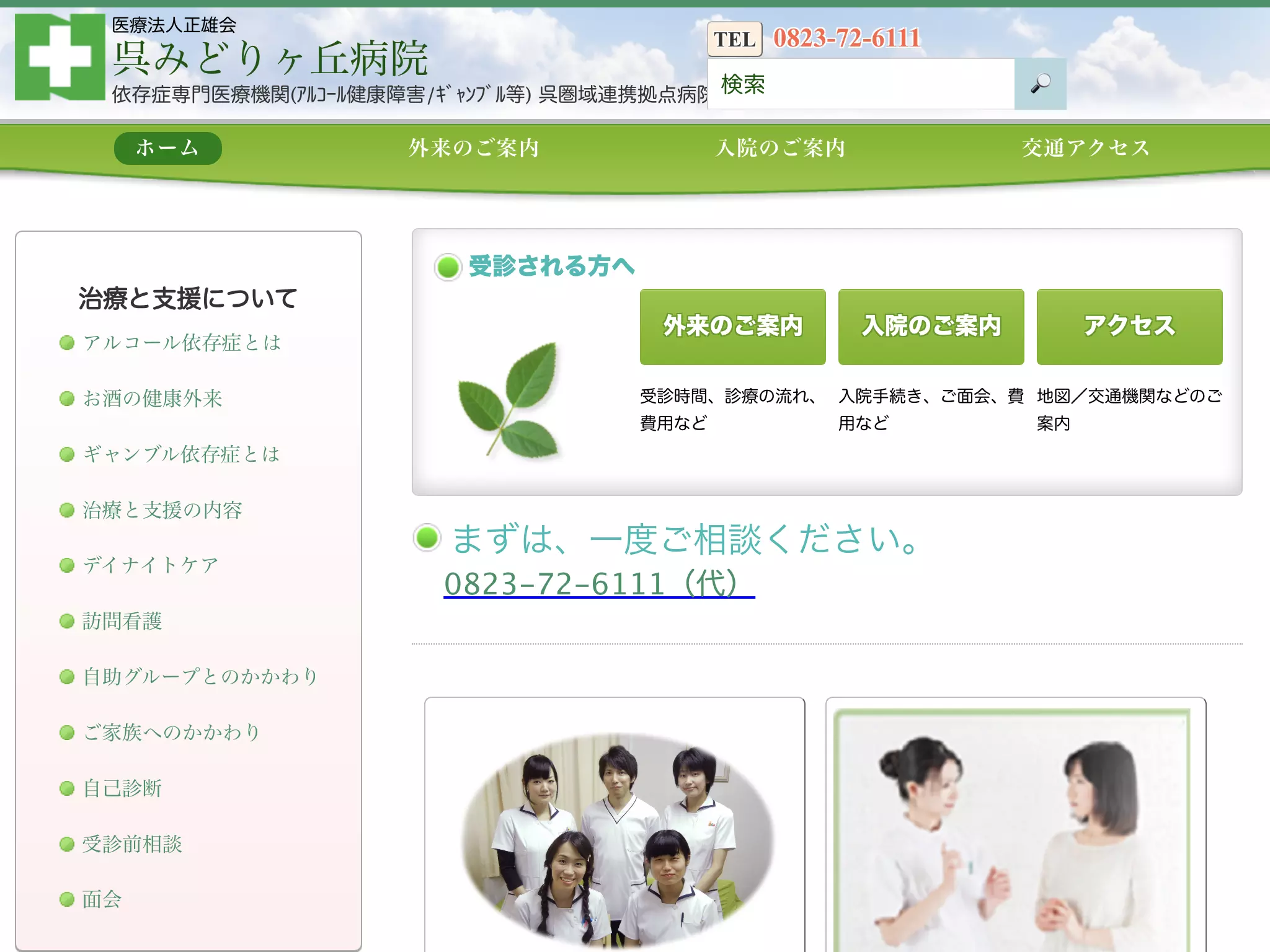Image resolution: width=1270 pixels, height=952 pixels.
Task: Click the text 受診時間、診療の流れ、費用など
Action: 729,409
